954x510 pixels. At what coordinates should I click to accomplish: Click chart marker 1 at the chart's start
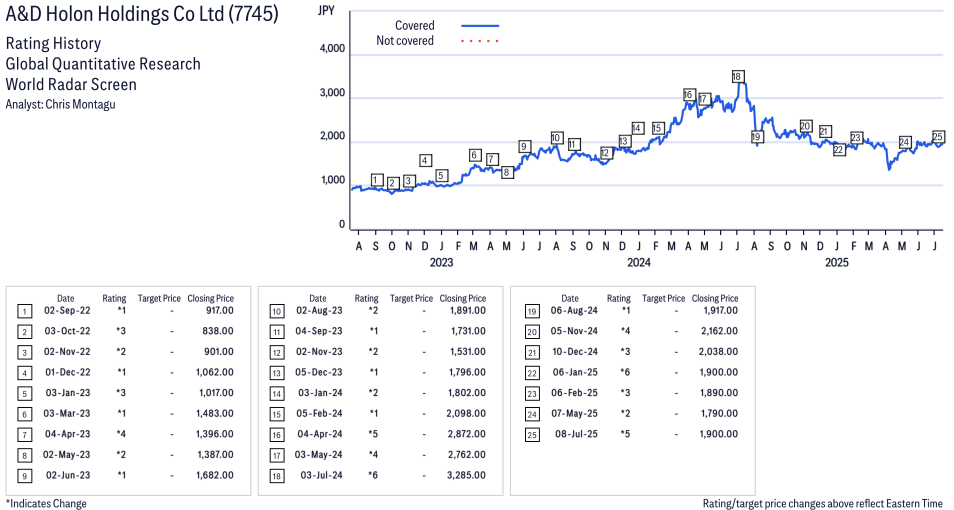click(377, 180)
